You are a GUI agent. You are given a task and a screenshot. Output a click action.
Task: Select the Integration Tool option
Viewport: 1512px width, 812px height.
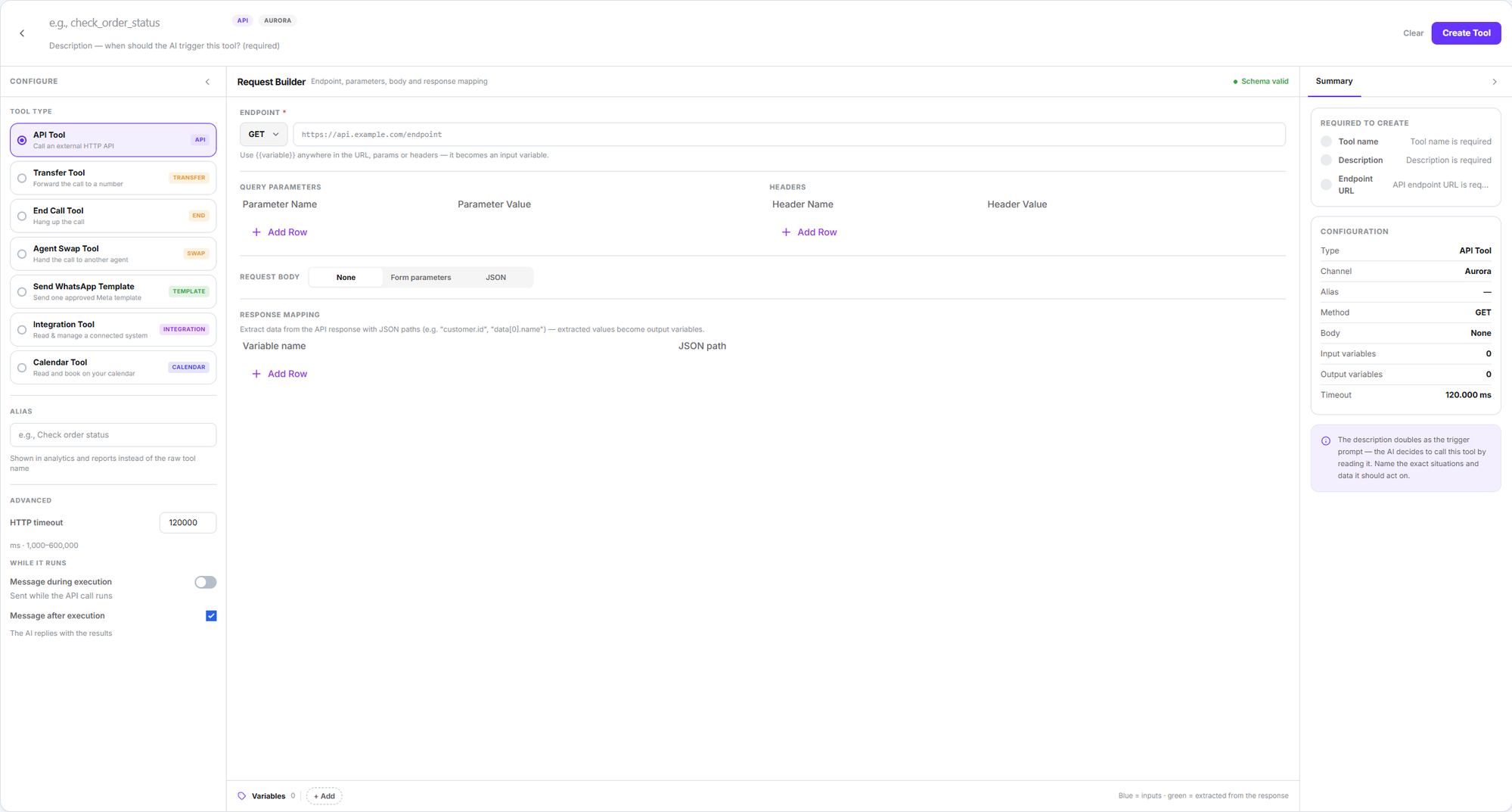[113, 329]
